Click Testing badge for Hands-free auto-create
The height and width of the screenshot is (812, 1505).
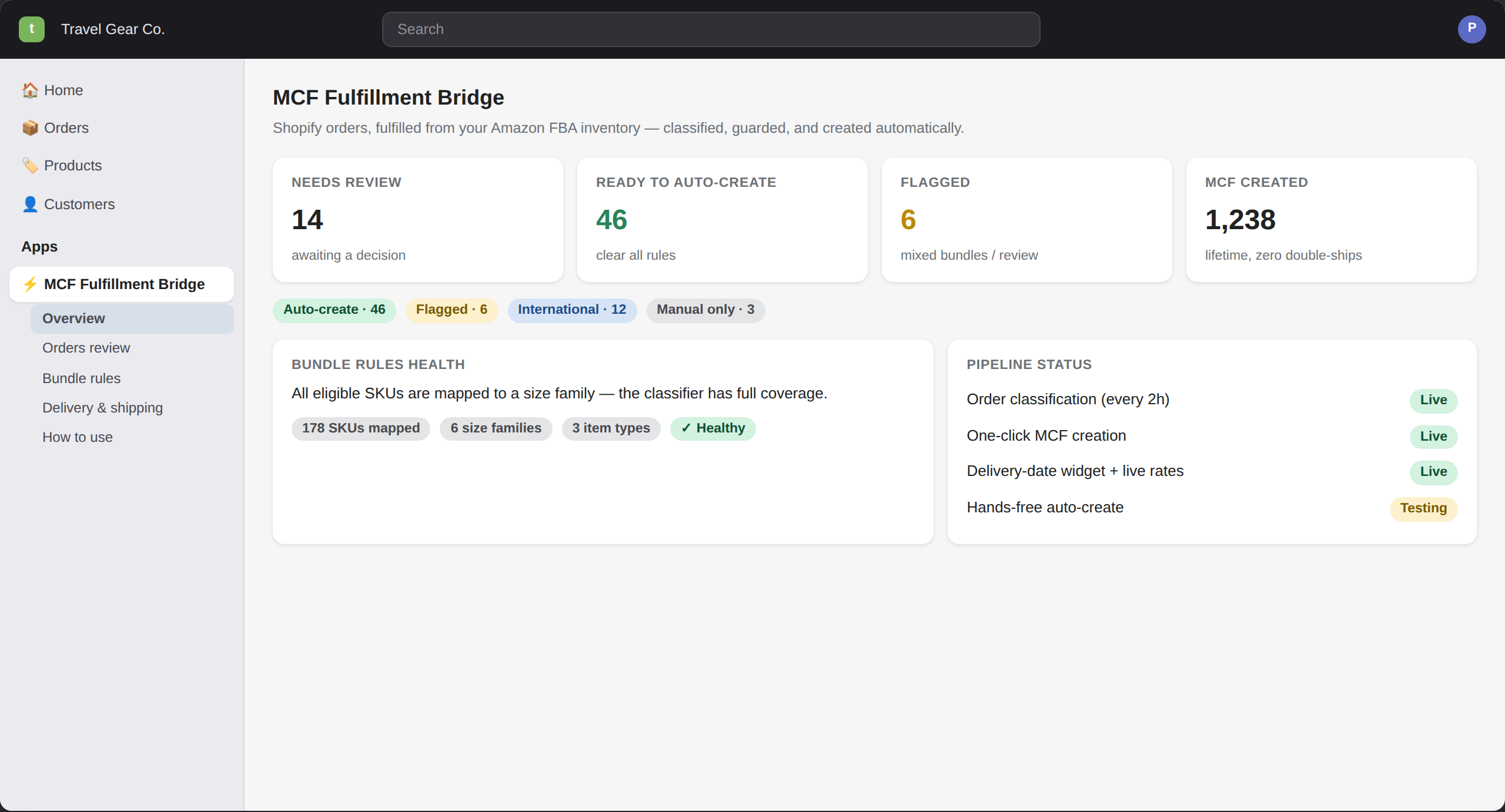[1424, 509]
